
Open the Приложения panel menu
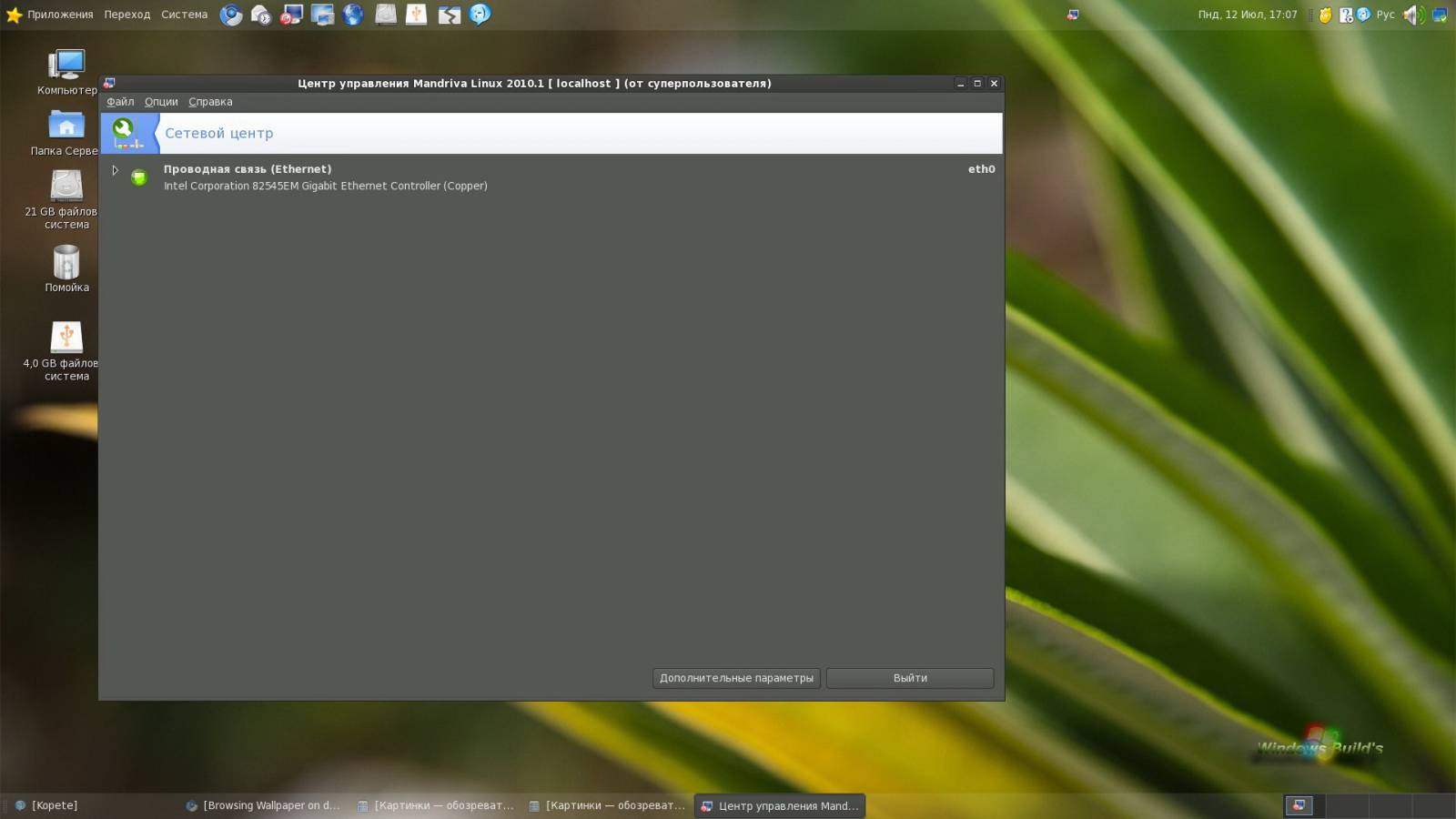[x=60, y=15]
